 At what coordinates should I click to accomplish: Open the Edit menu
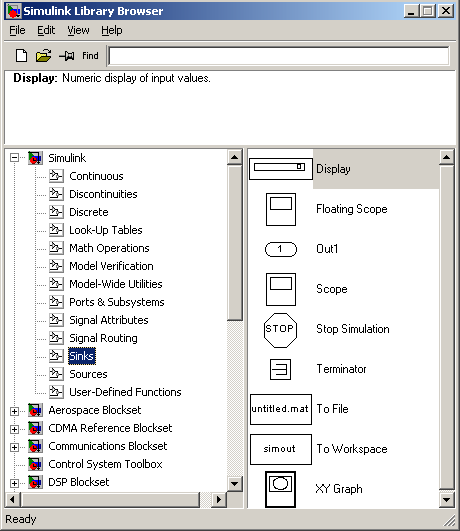pyautogui.click(x=46, y=30)
